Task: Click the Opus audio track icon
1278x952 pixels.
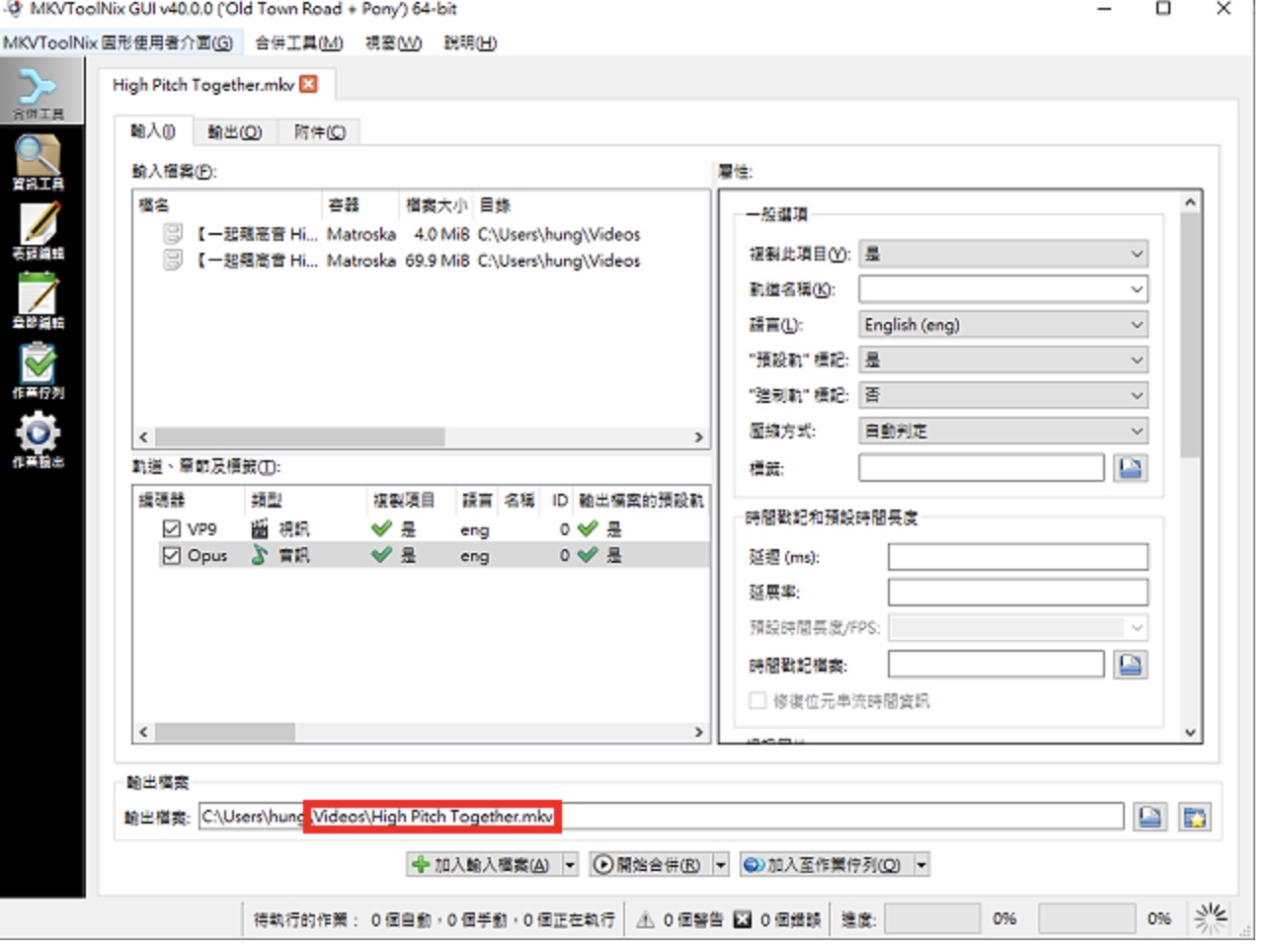Action: 260,555
